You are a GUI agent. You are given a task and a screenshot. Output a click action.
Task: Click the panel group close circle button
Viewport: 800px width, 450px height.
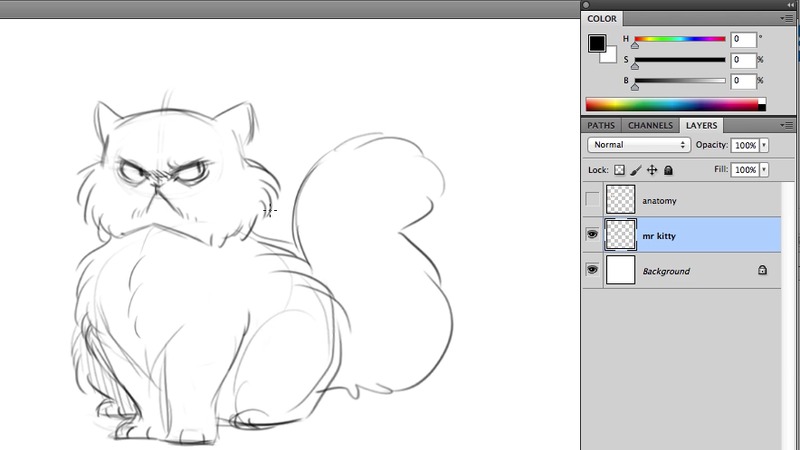pyautogui.click(x=586, y=5)
